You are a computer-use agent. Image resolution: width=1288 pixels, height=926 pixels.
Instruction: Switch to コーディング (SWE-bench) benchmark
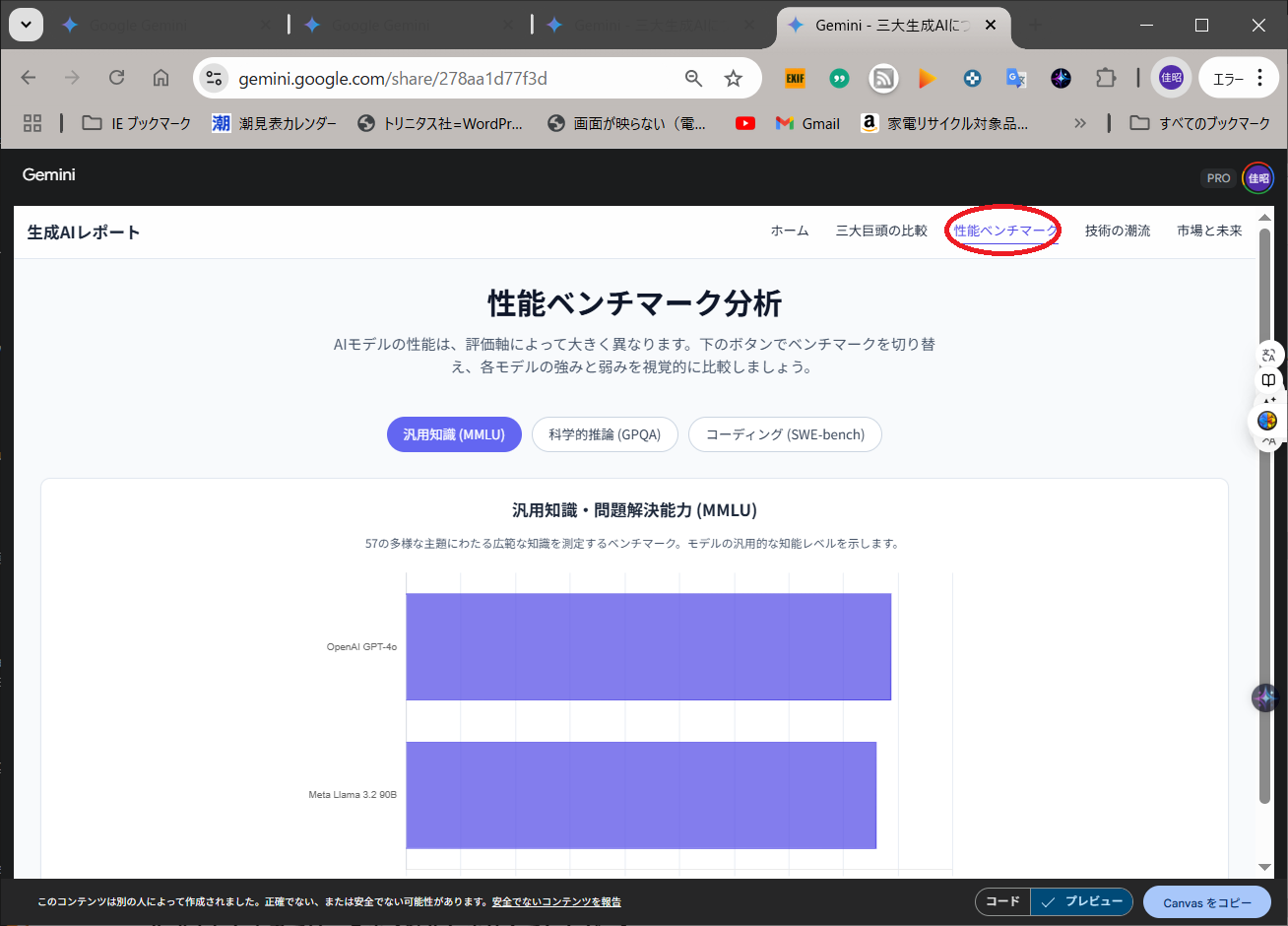785,434
